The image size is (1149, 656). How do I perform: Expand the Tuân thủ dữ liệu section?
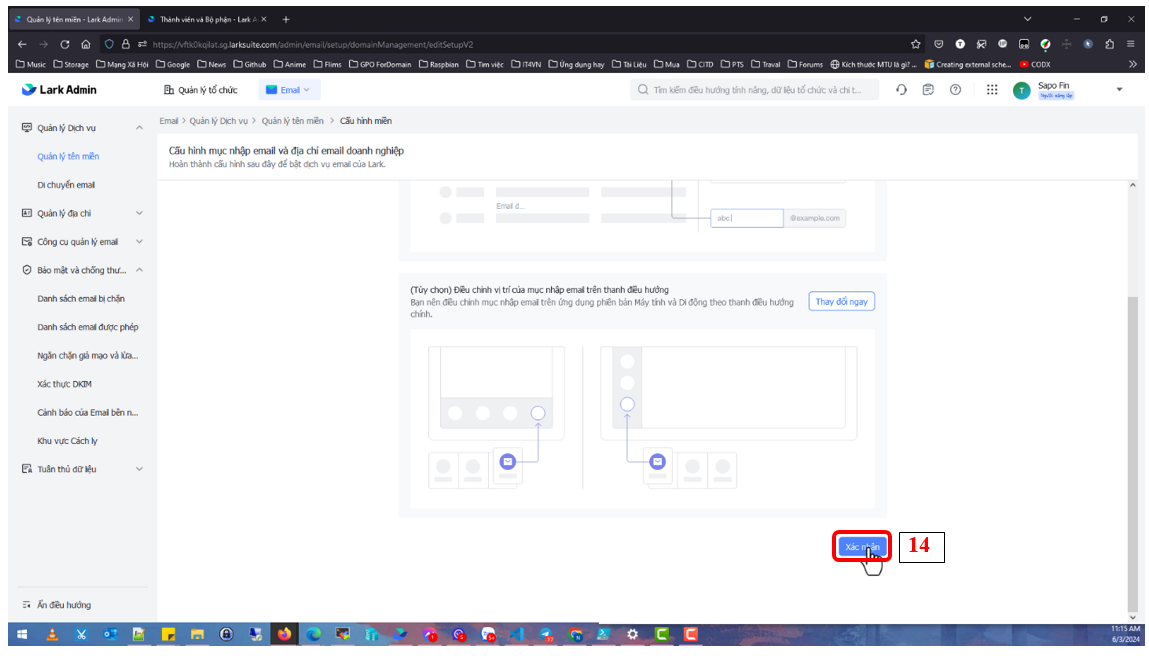[139, 469]
